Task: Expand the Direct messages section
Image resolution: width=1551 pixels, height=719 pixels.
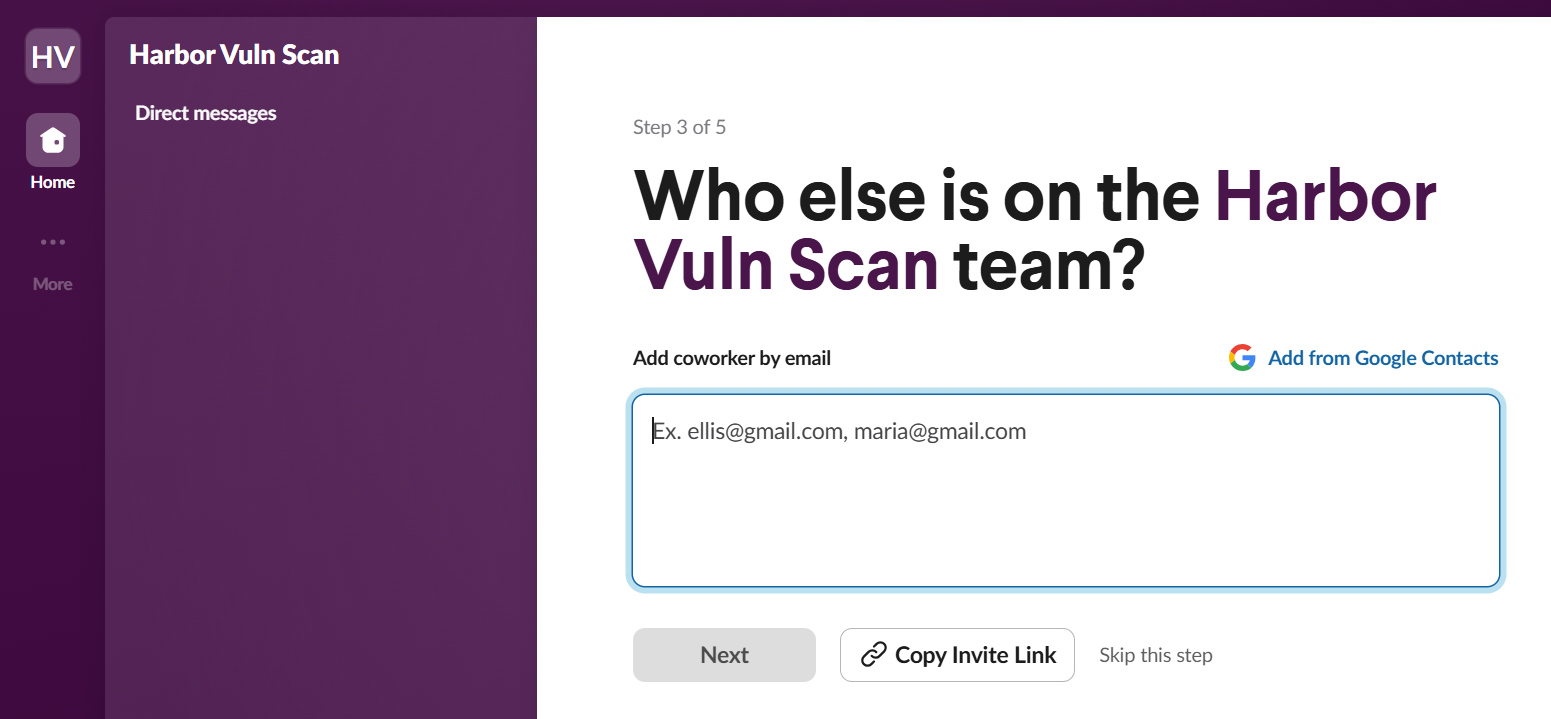Action: pyautogui.click(x=206, y=113)
